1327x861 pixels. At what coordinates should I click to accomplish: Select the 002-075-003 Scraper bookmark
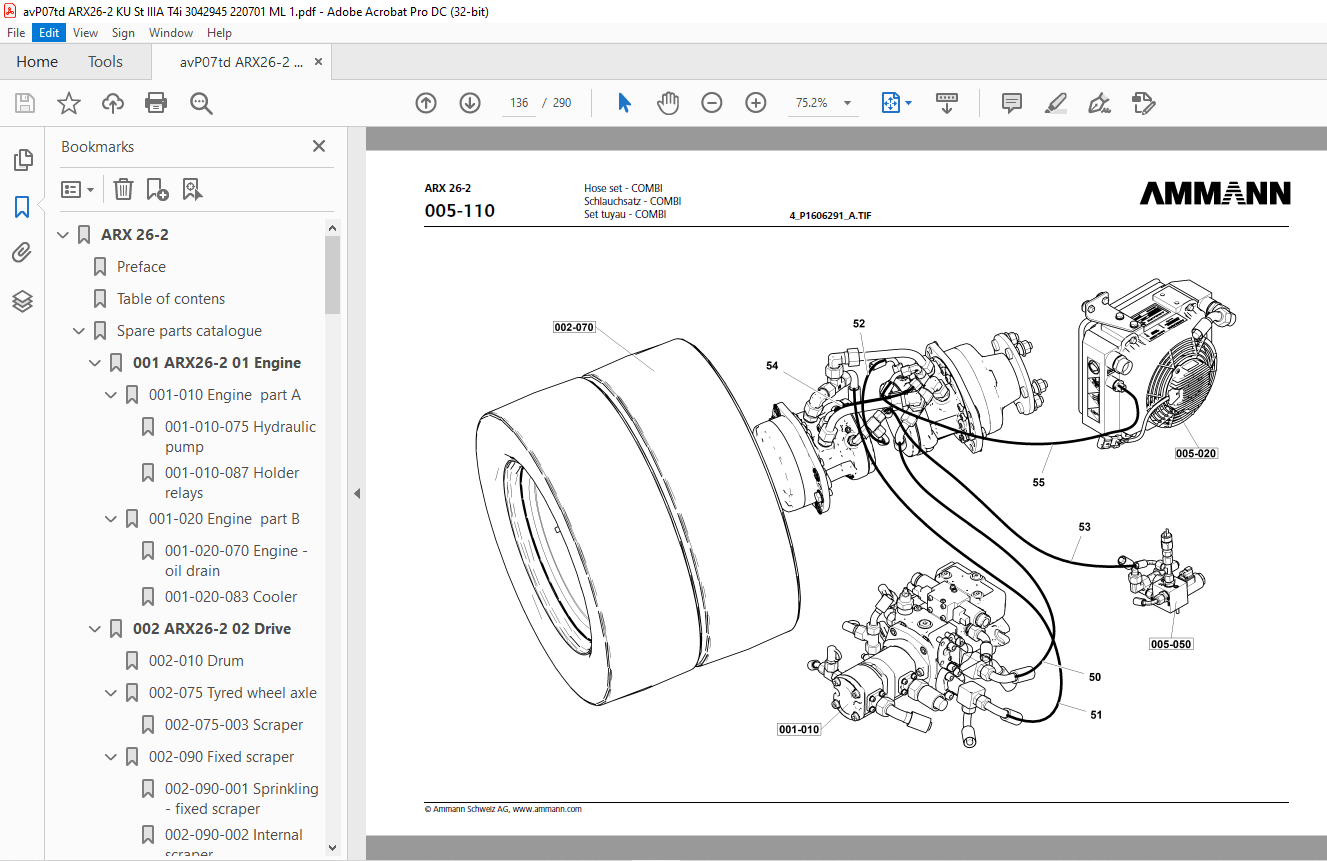coord(234,725)
